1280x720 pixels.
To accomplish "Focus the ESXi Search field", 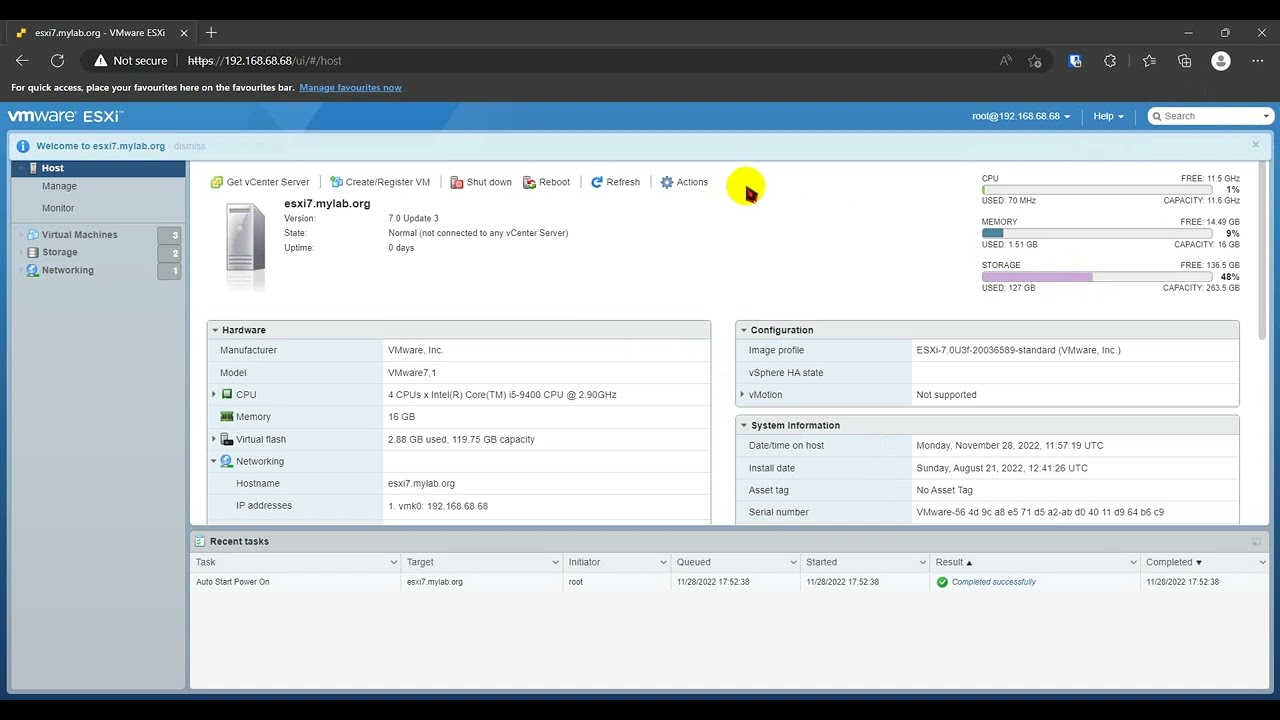I will (1211, 116).
